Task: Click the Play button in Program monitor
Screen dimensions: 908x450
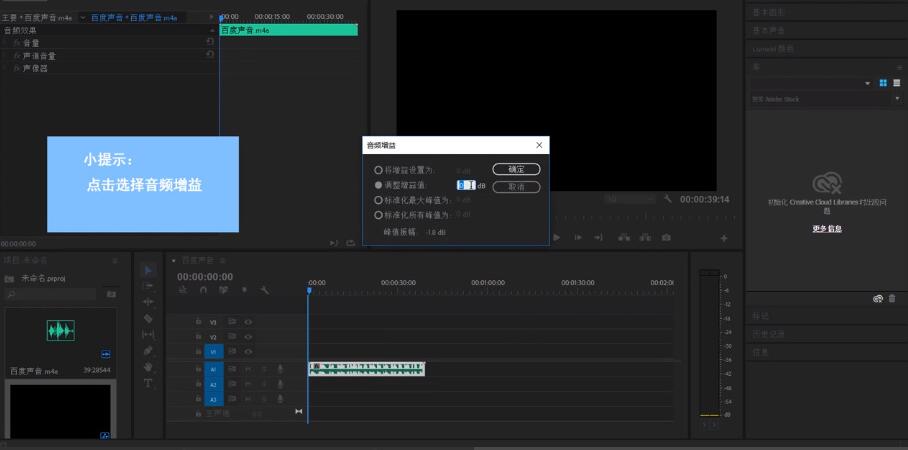Action: coord(556,237)
